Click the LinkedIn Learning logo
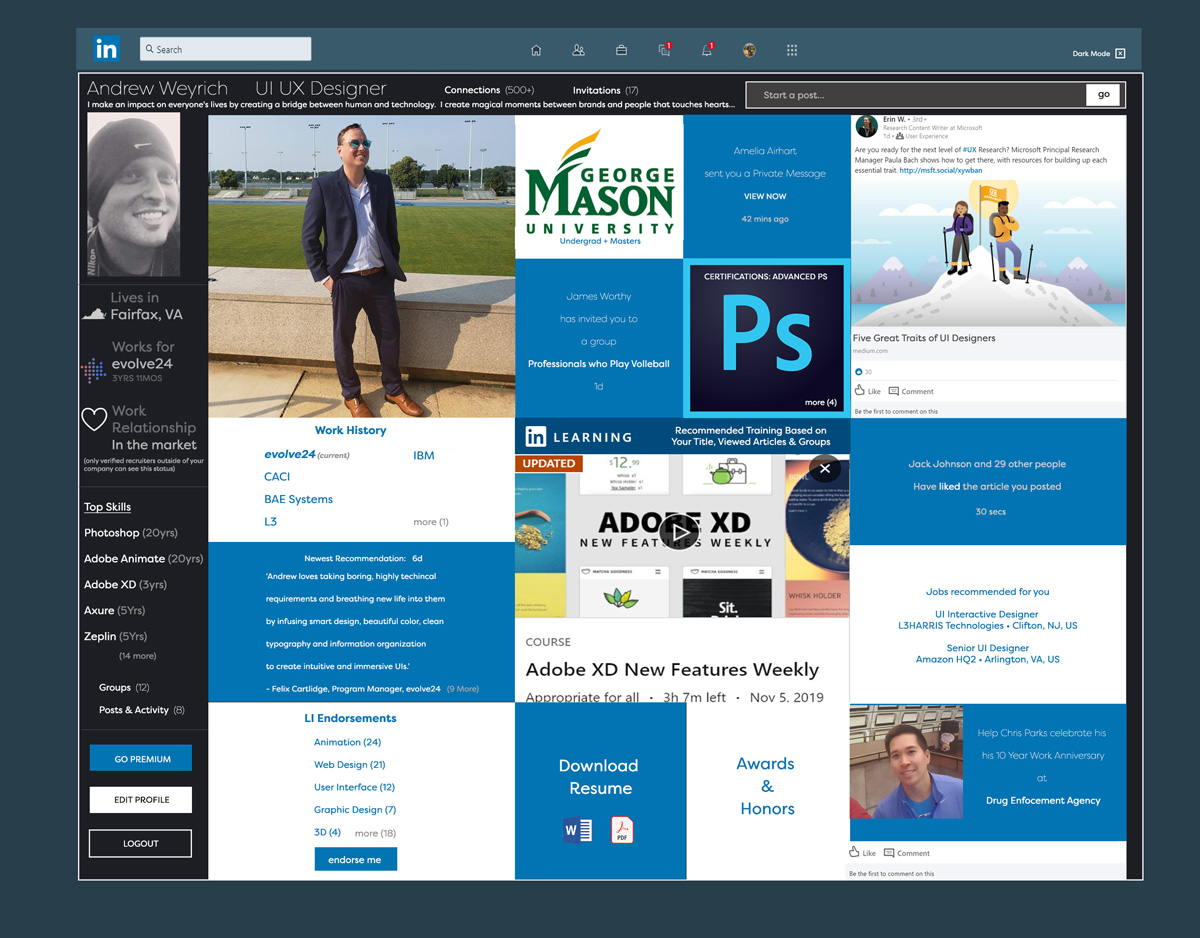Image resolution: width=1200 pixels, height=938 pixels. [x=579, y=437]
